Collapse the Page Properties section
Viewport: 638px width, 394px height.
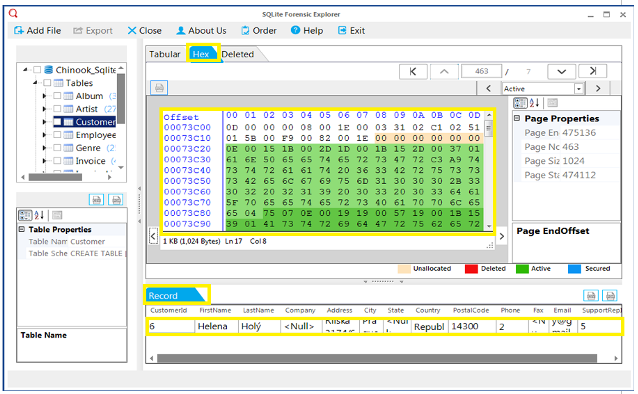click(x=517, y=118)
